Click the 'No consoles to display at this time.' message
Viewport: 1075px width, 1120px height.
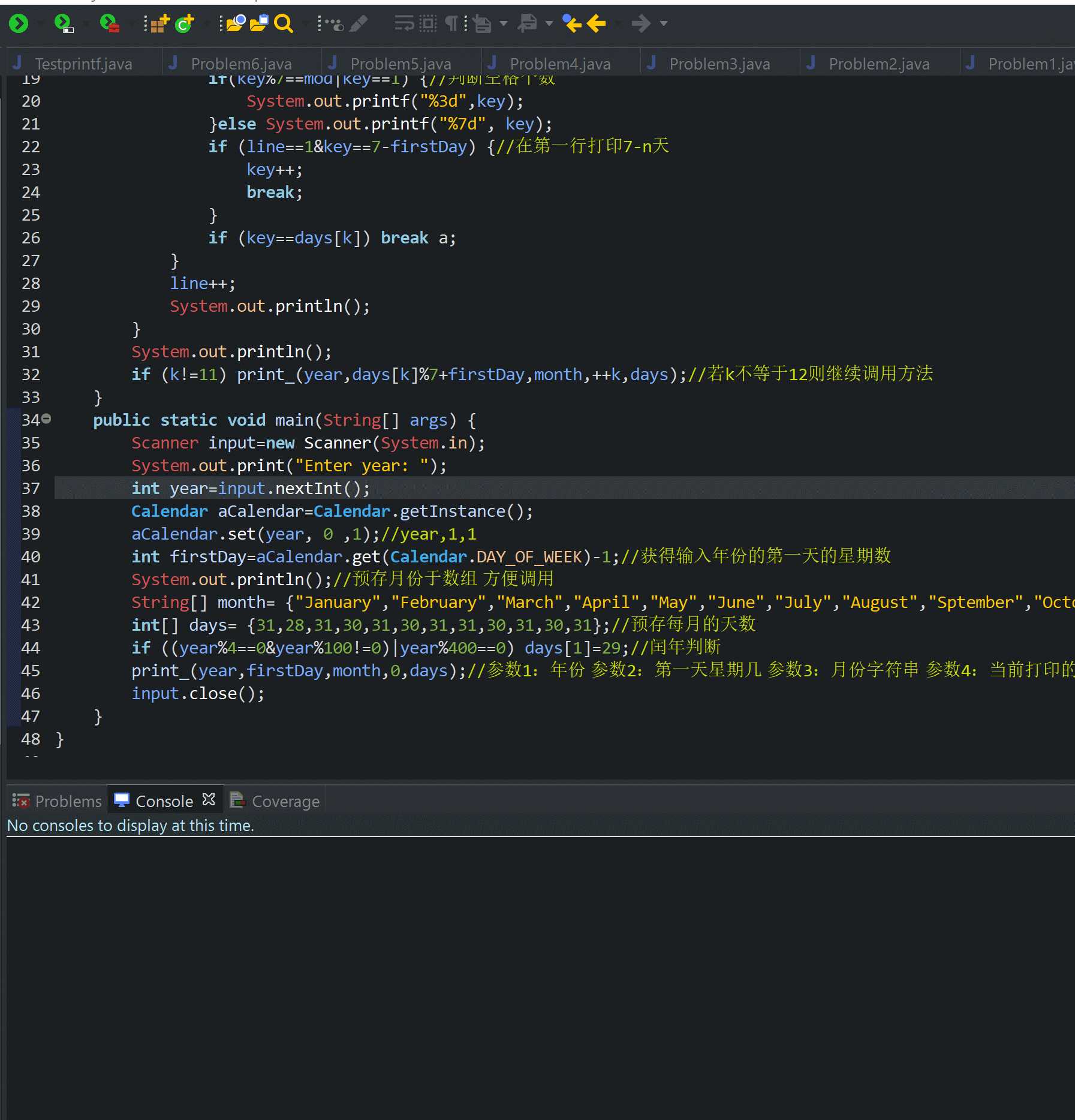coord(130,826)
